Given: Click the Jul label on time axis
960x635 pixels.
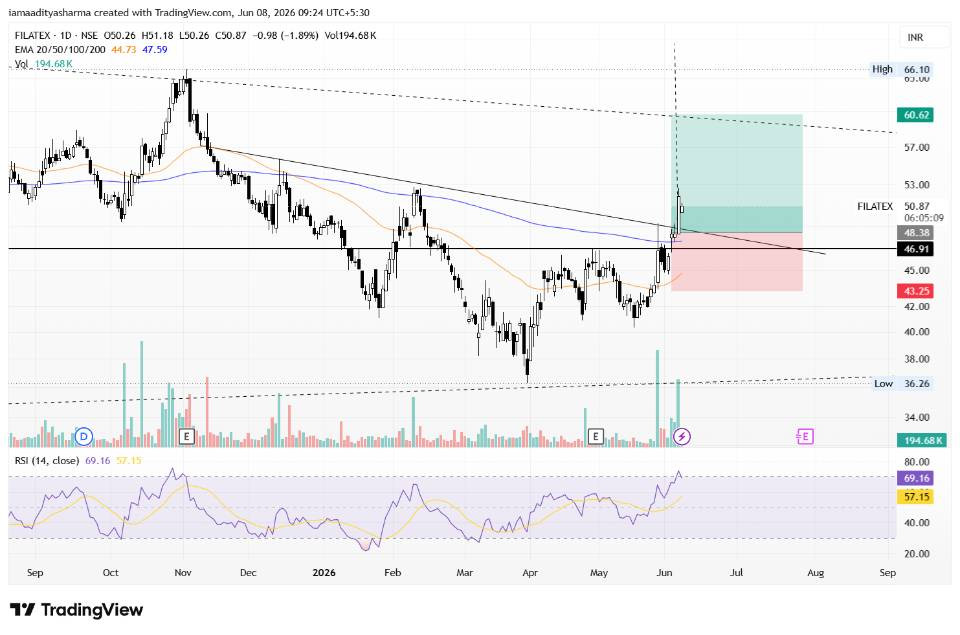Looking at the screenshot, I should (737, 573).
